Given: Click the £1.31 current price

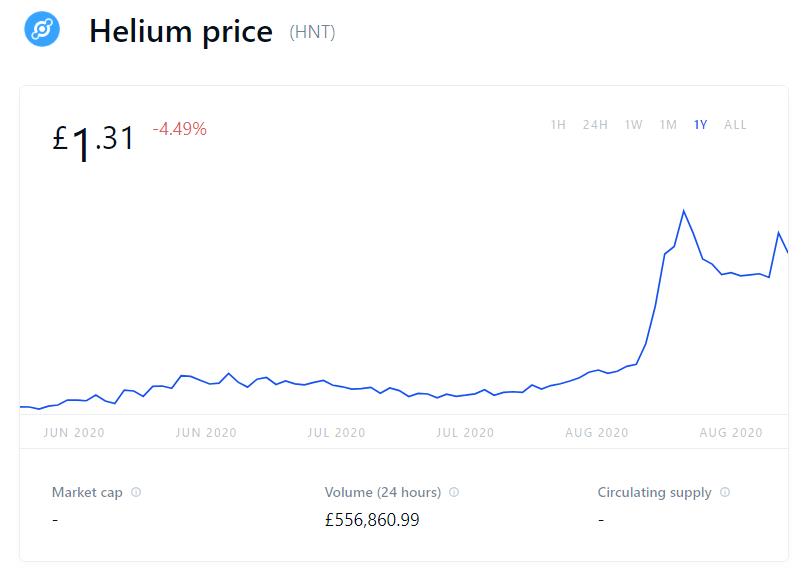Looking at the screenshot, I should 94,140.
